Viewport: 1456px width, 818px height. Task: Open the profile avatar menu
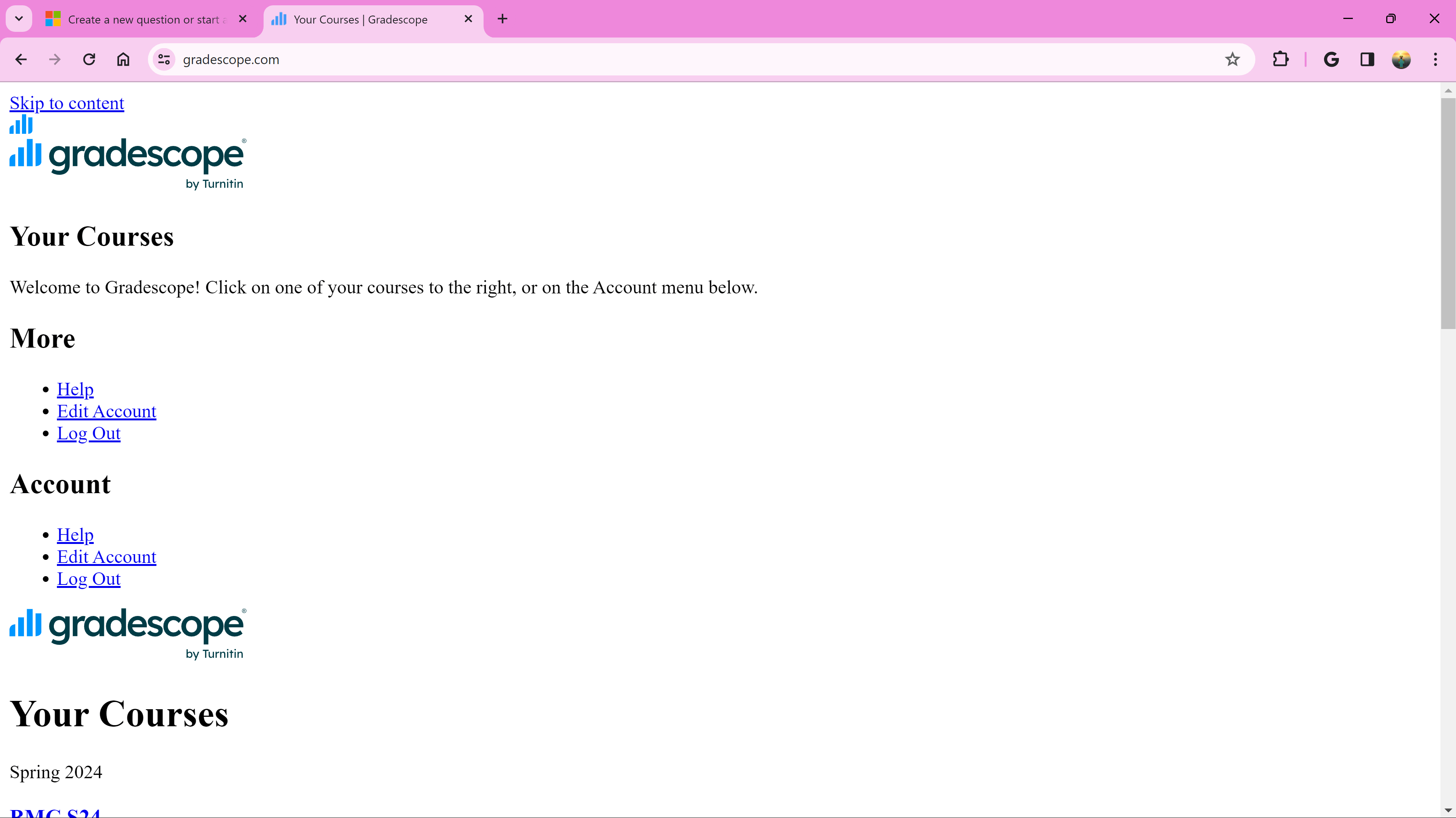tap(1401, 59)
